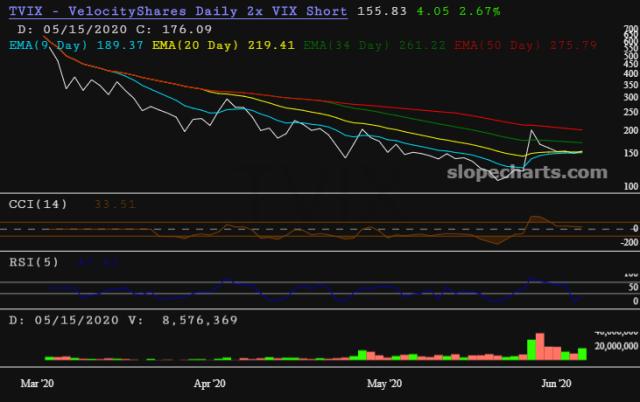The height and width of the screenshot is (402, 640).
Task: Click the 100 price axis label
Action: coord(631,186)
